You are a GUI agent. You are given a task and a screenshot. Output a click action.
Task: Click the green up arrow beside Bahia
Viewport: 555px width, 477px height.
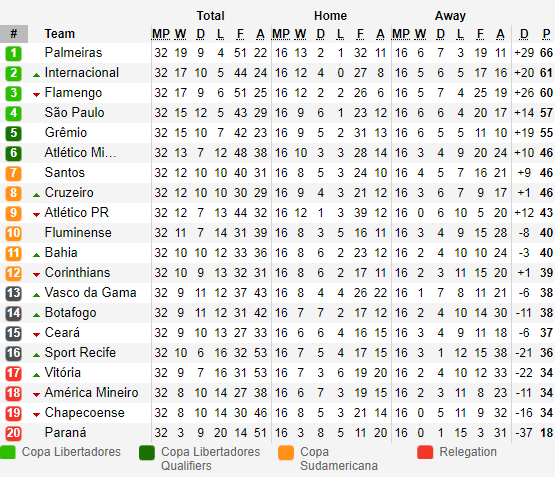tap(36, 255)
